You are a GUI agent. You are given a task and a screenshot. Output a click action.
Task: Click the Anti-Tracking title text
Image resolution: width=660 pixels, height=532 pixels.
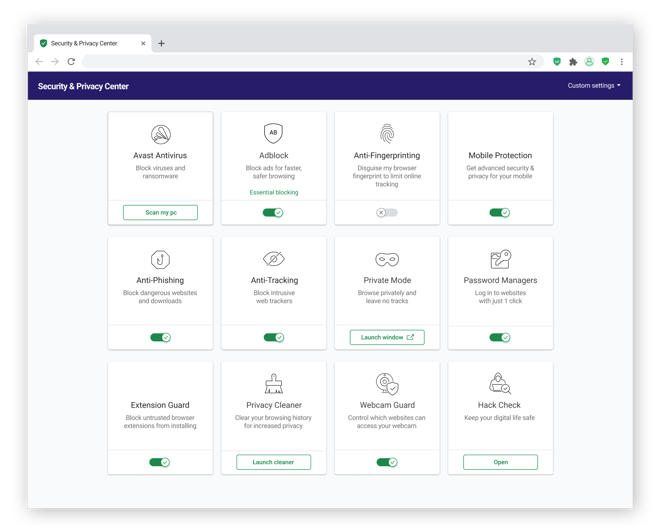coord(274,280)
